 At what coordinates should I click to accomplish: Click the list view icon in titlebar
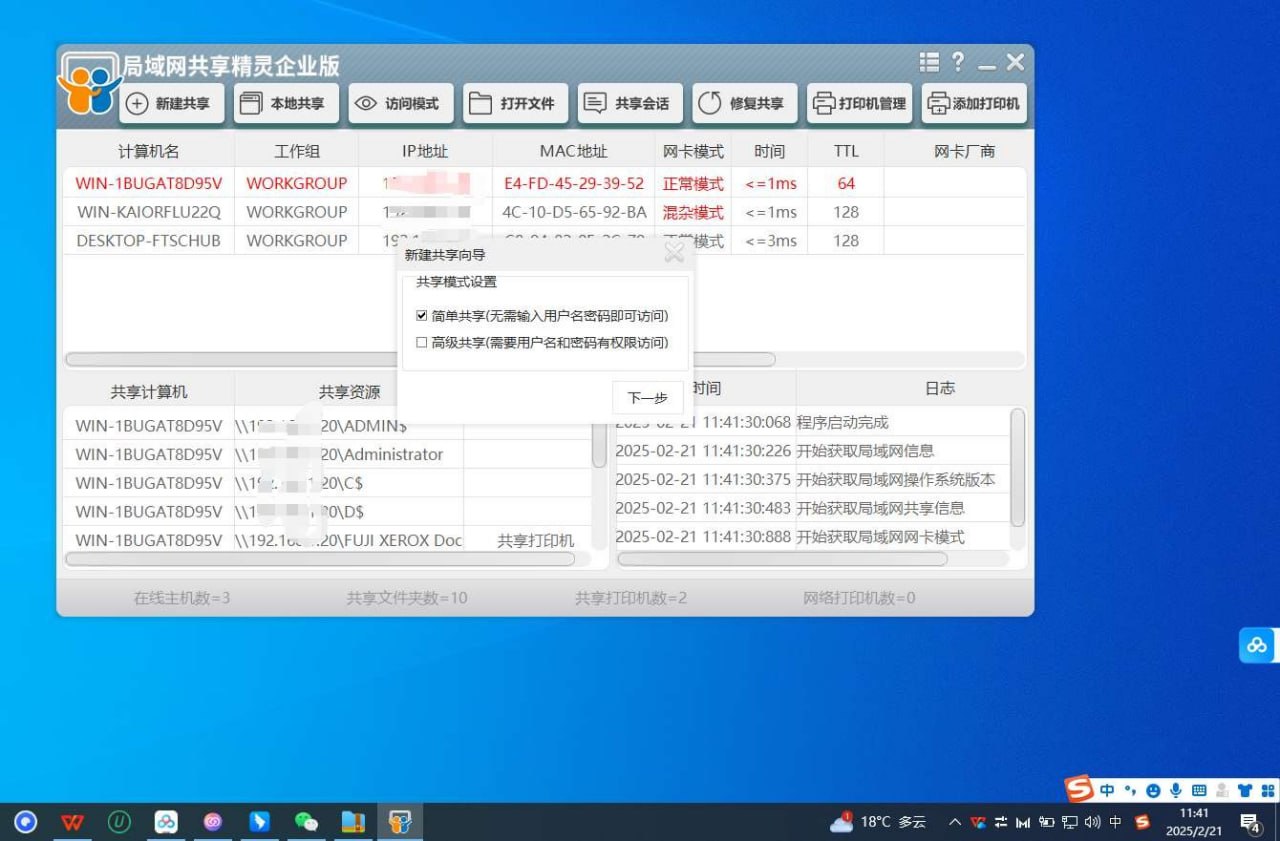[928, 62]
